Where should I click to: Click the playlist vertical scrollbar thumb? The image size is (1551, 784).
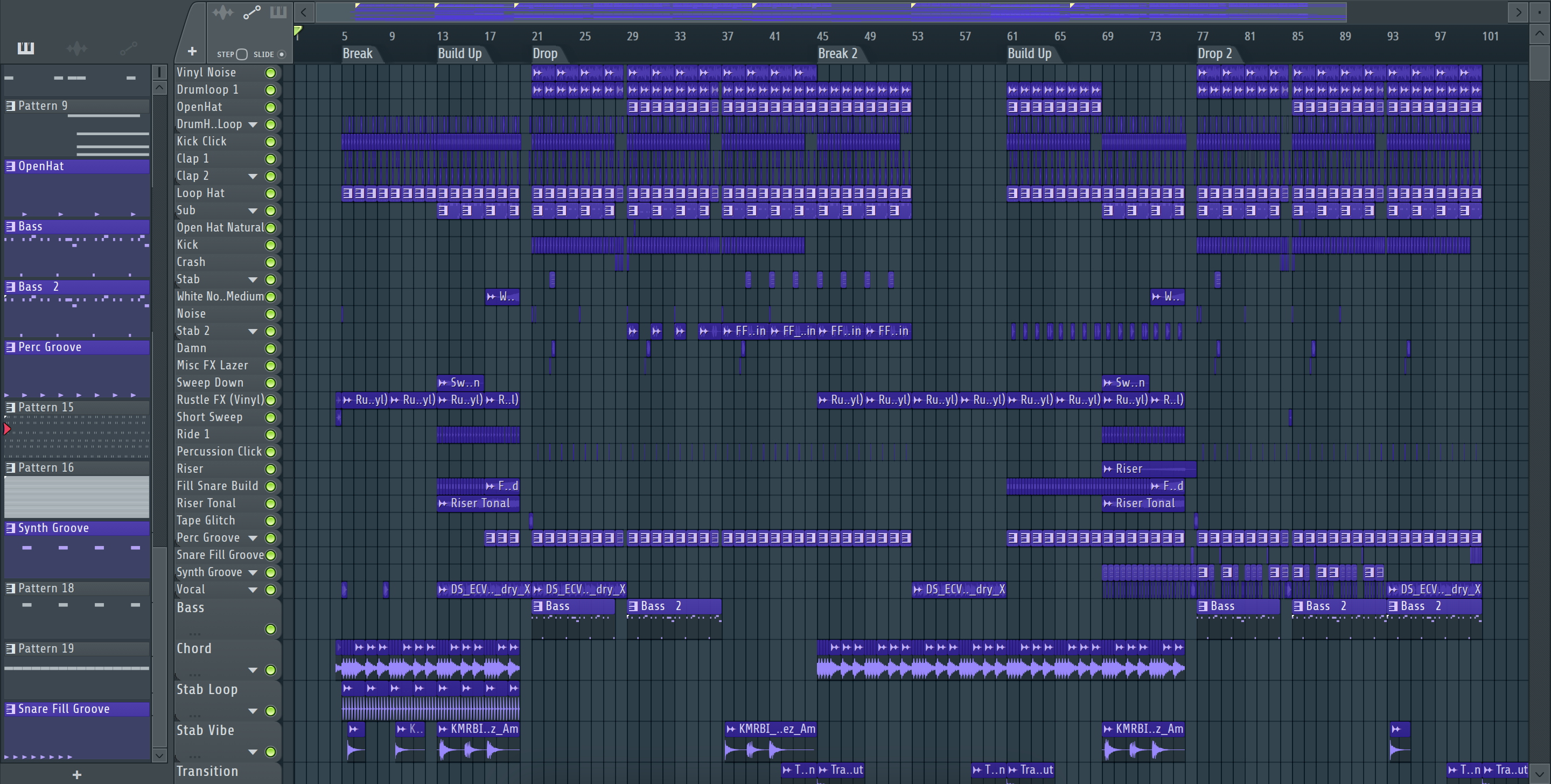click(x=1540, y=62)
